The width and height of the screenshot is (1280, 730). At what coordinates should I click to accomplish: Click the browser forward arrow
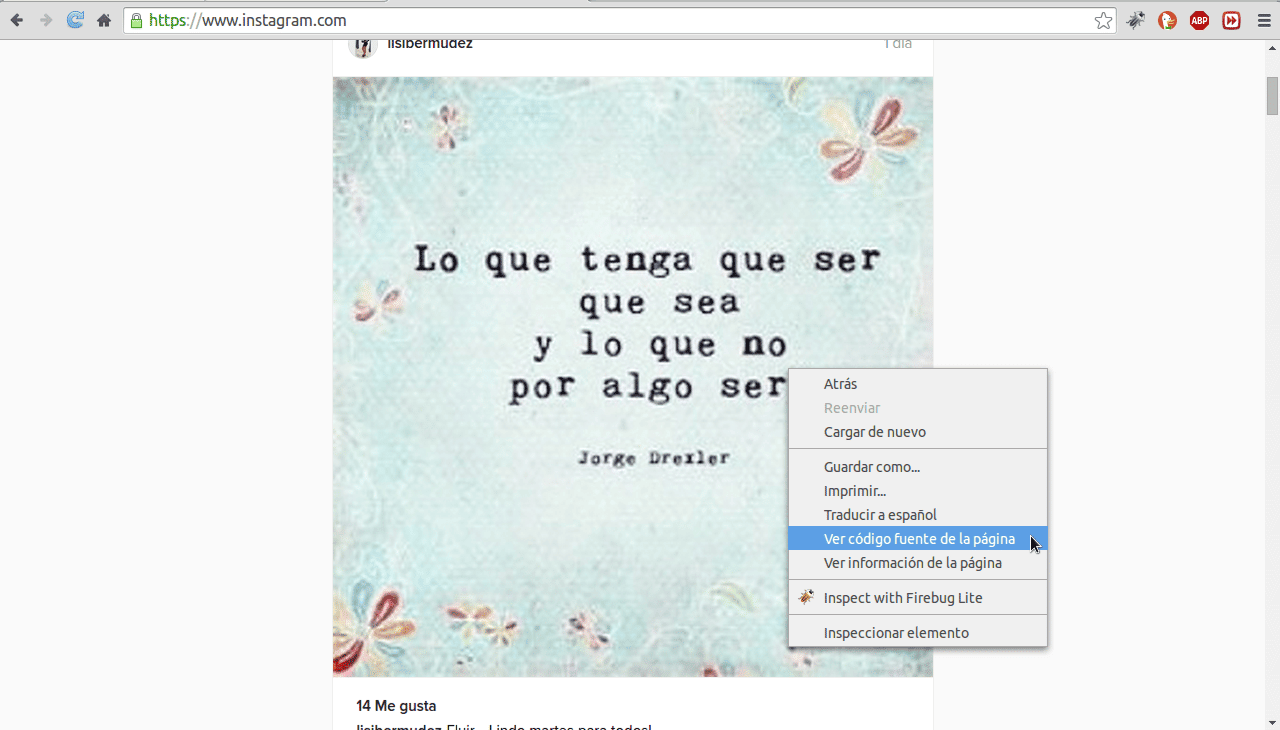click(x=46, y=20)
